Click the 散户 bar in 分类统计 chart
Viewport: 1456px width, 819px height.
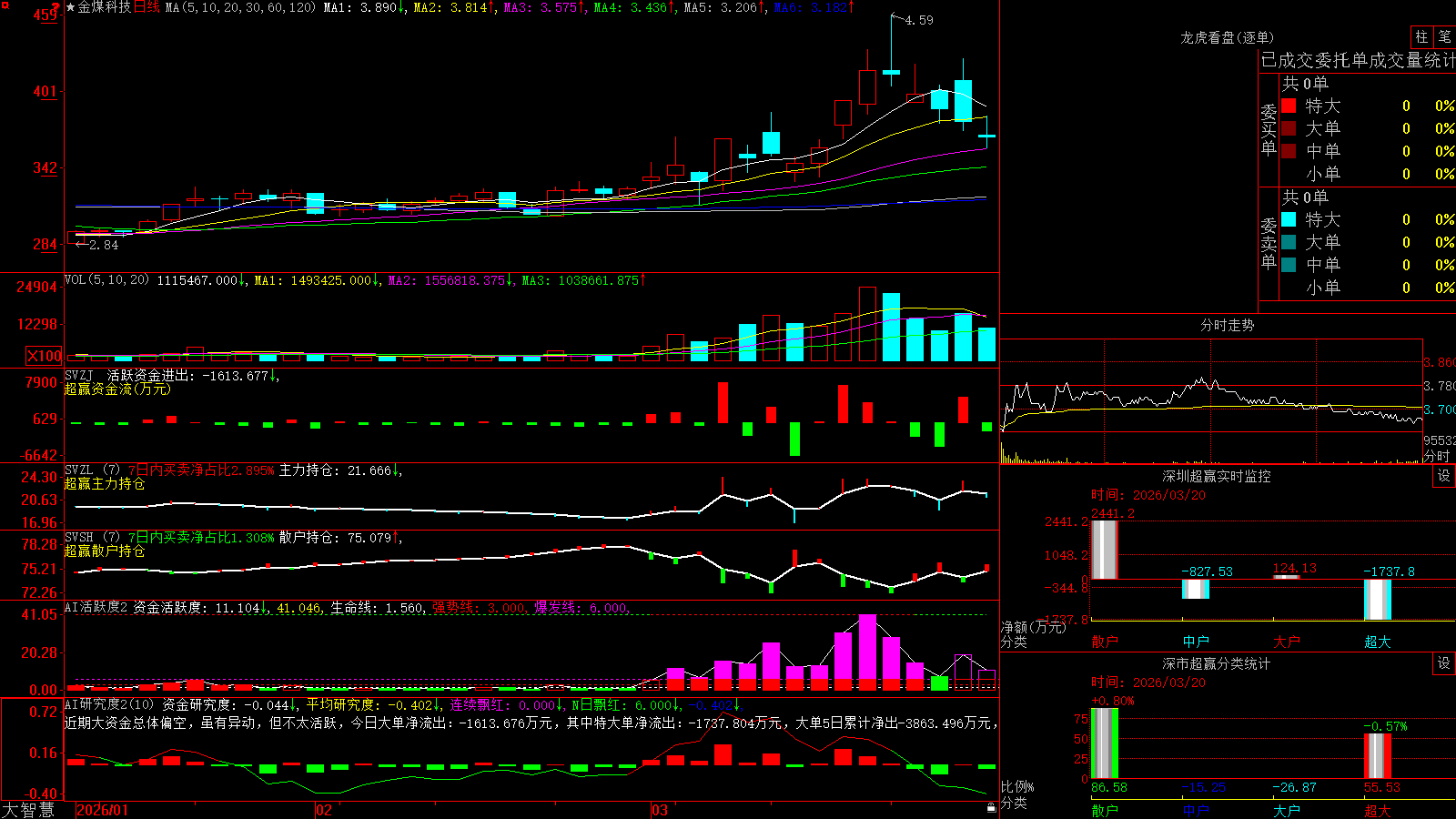(1105, 743)
